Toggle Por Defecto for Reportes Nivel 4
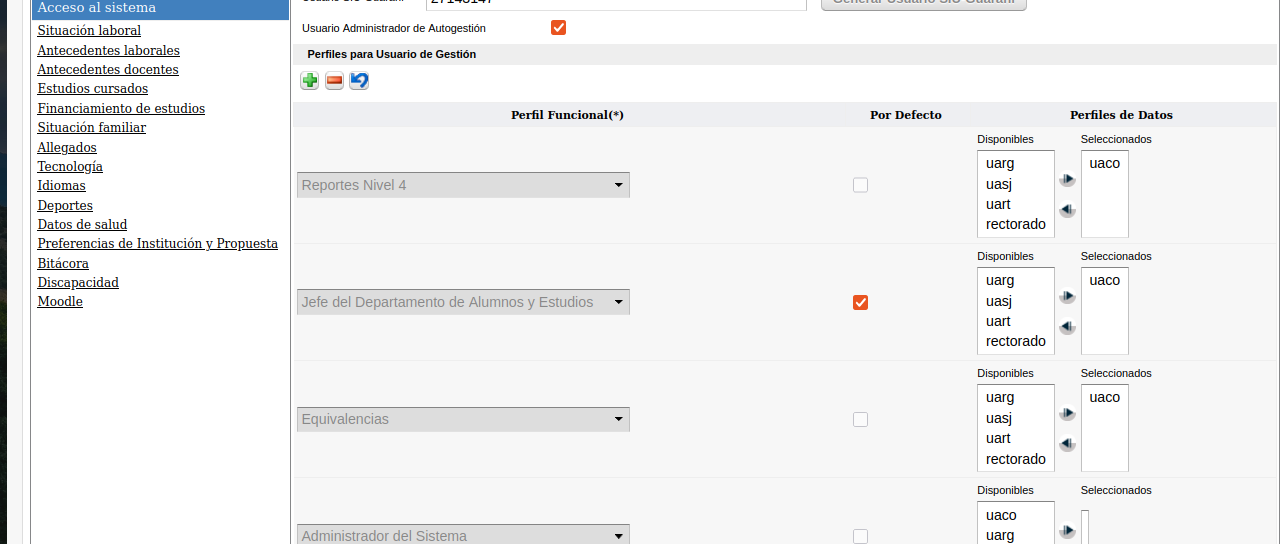Image resolution: width=1282 pixels, height=544 pixels. tap(860, 185)
